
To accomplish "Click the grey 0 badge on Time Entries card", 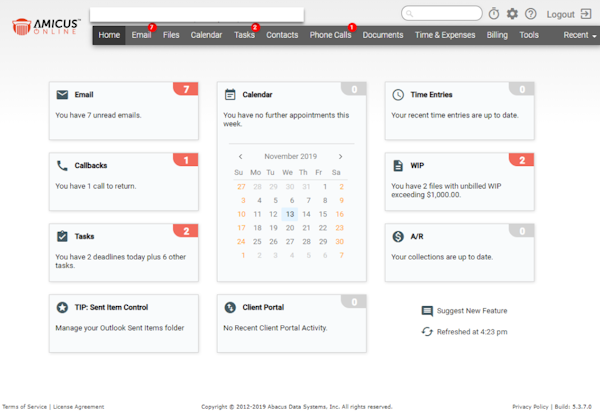I will [x=522, y=89].
